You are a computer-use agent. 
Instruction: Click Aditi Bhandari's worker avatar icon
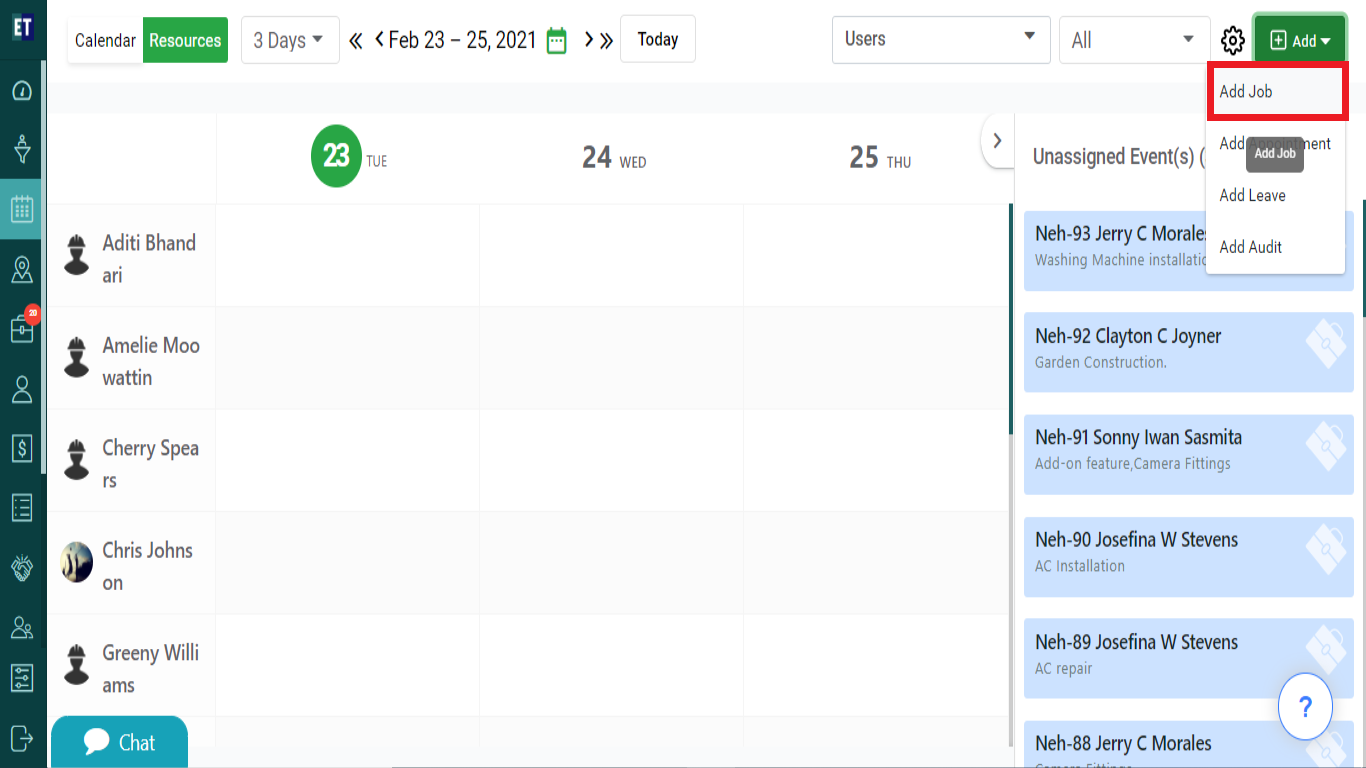77,255
